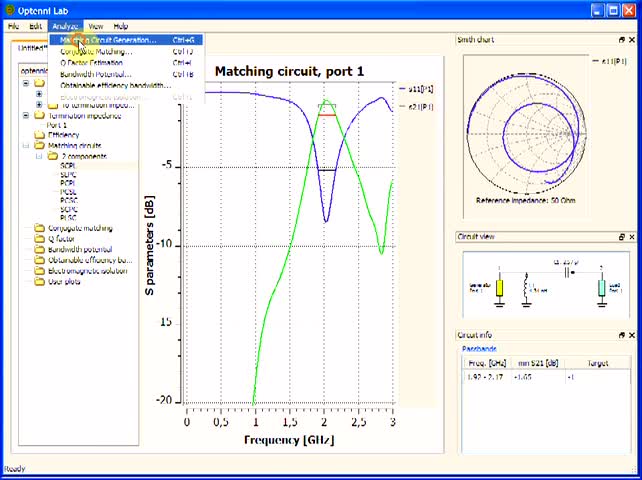Click the Matching circuits folder icon
The image size is (642, 480).
[x=39, y=145]
